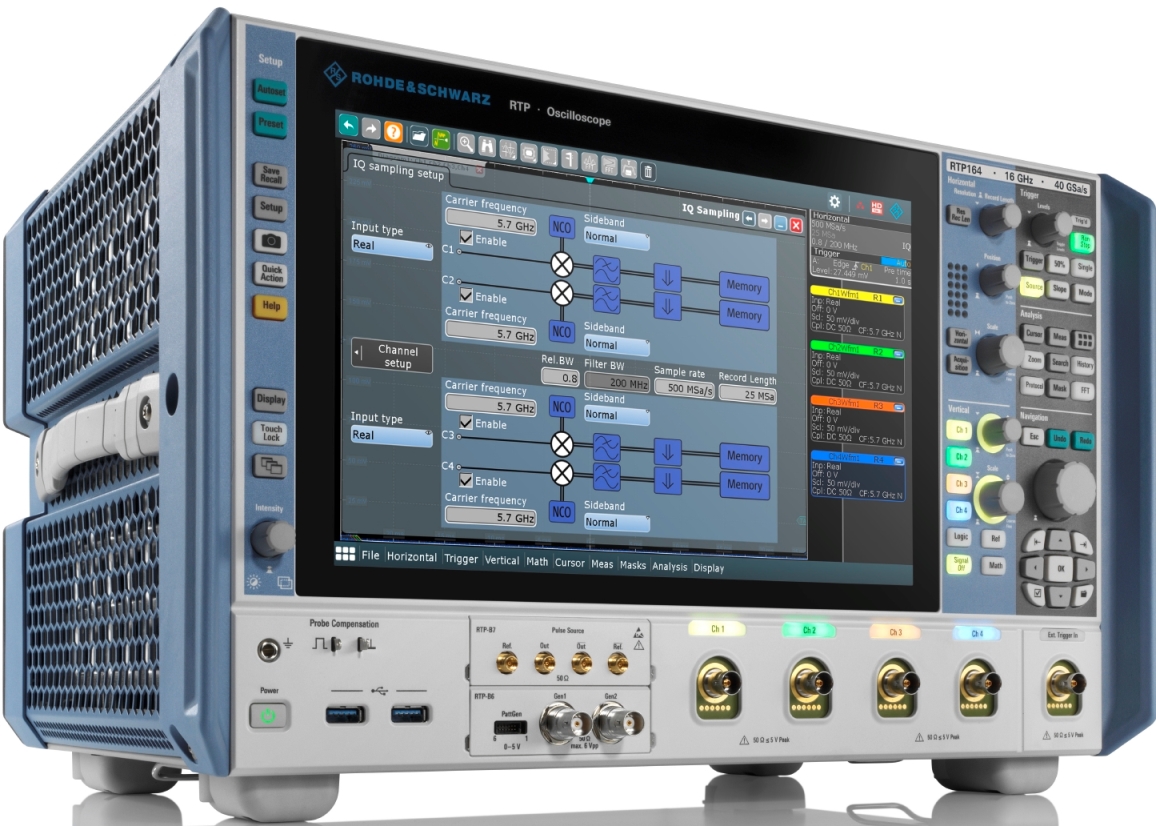Viewport: 1156px width, 826px height.
Task: Toggle the Enable checkbox for C4
Action: tap(467, 481)
